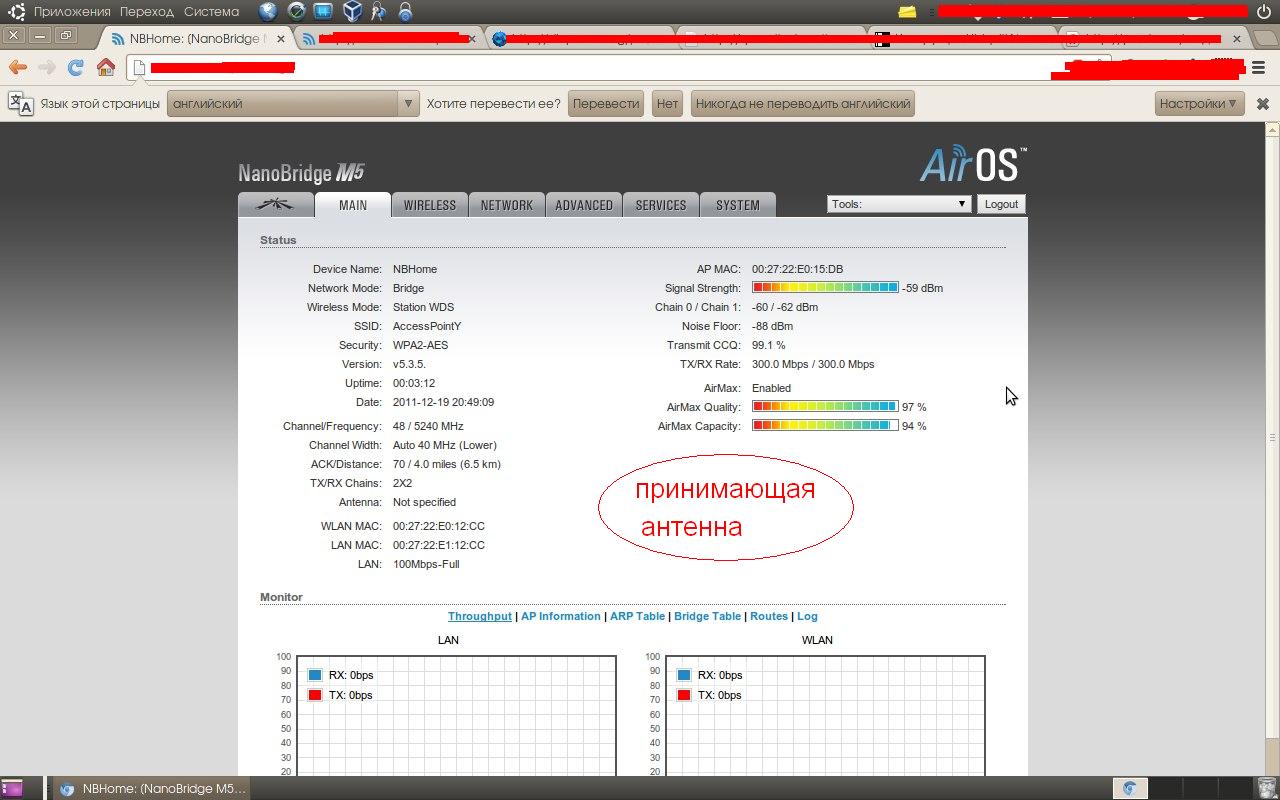Click the SSID value AccessPointY

(x=427, y=326)
